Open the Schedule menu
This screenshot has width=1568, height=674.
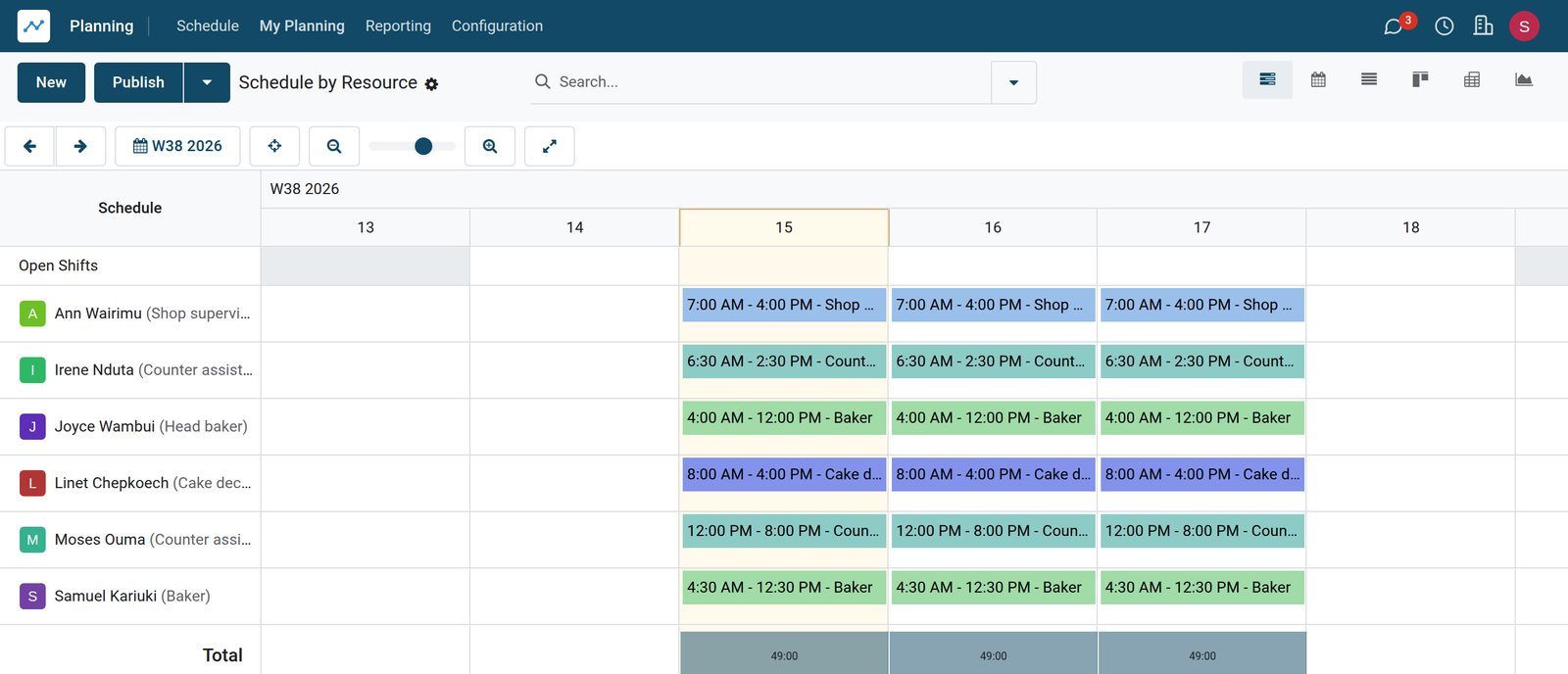208,25
